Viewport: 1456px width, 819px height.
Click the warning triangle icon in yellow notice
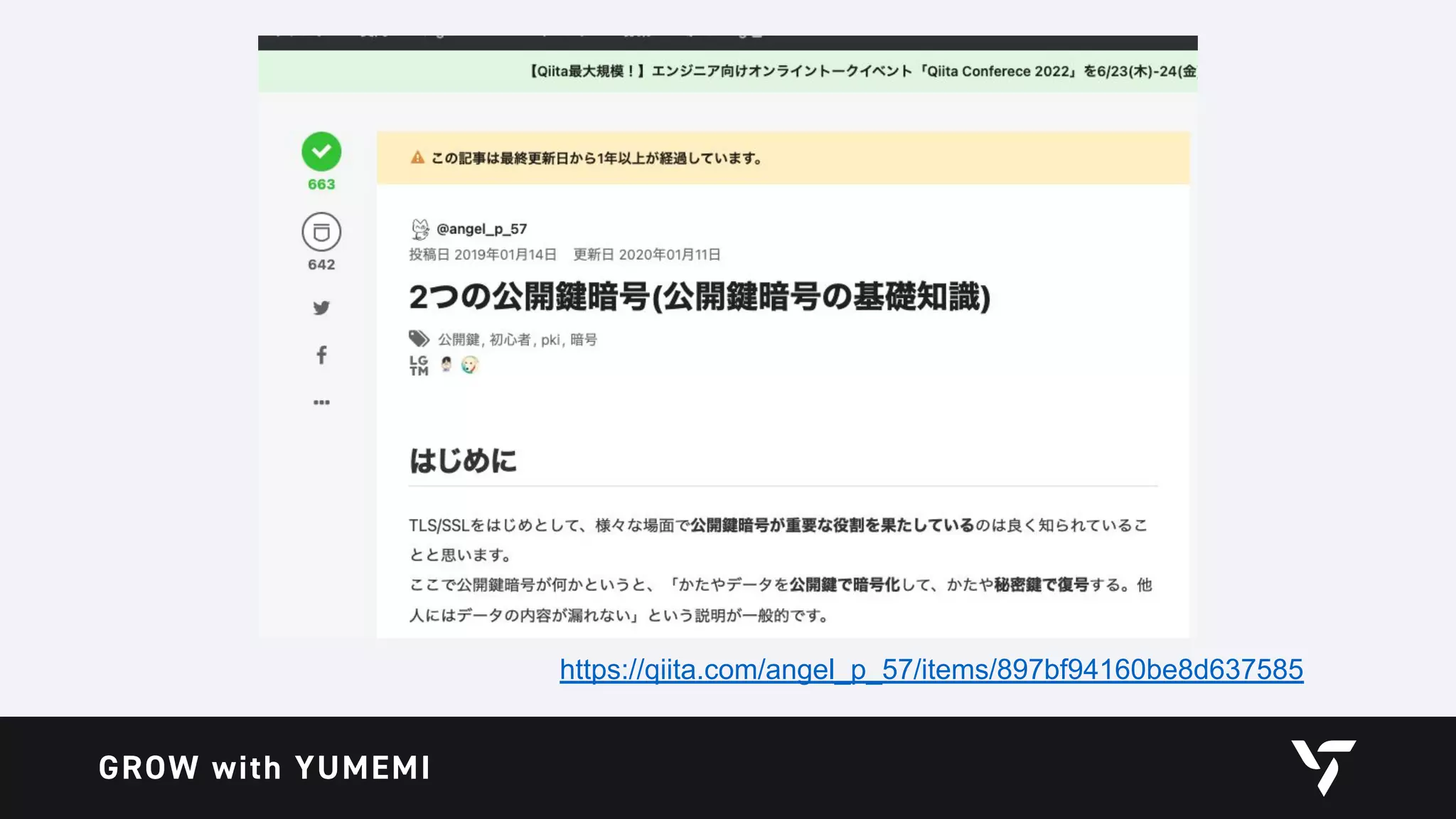tap(417, 158)
